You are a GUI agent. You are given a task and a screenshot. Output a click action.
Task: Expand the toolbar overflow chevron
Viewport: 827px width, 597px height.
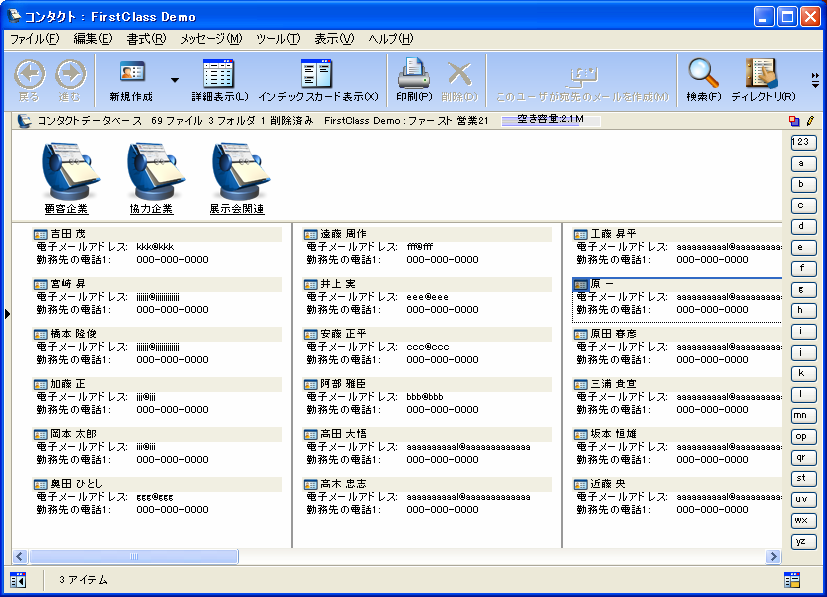pos(815,80)
